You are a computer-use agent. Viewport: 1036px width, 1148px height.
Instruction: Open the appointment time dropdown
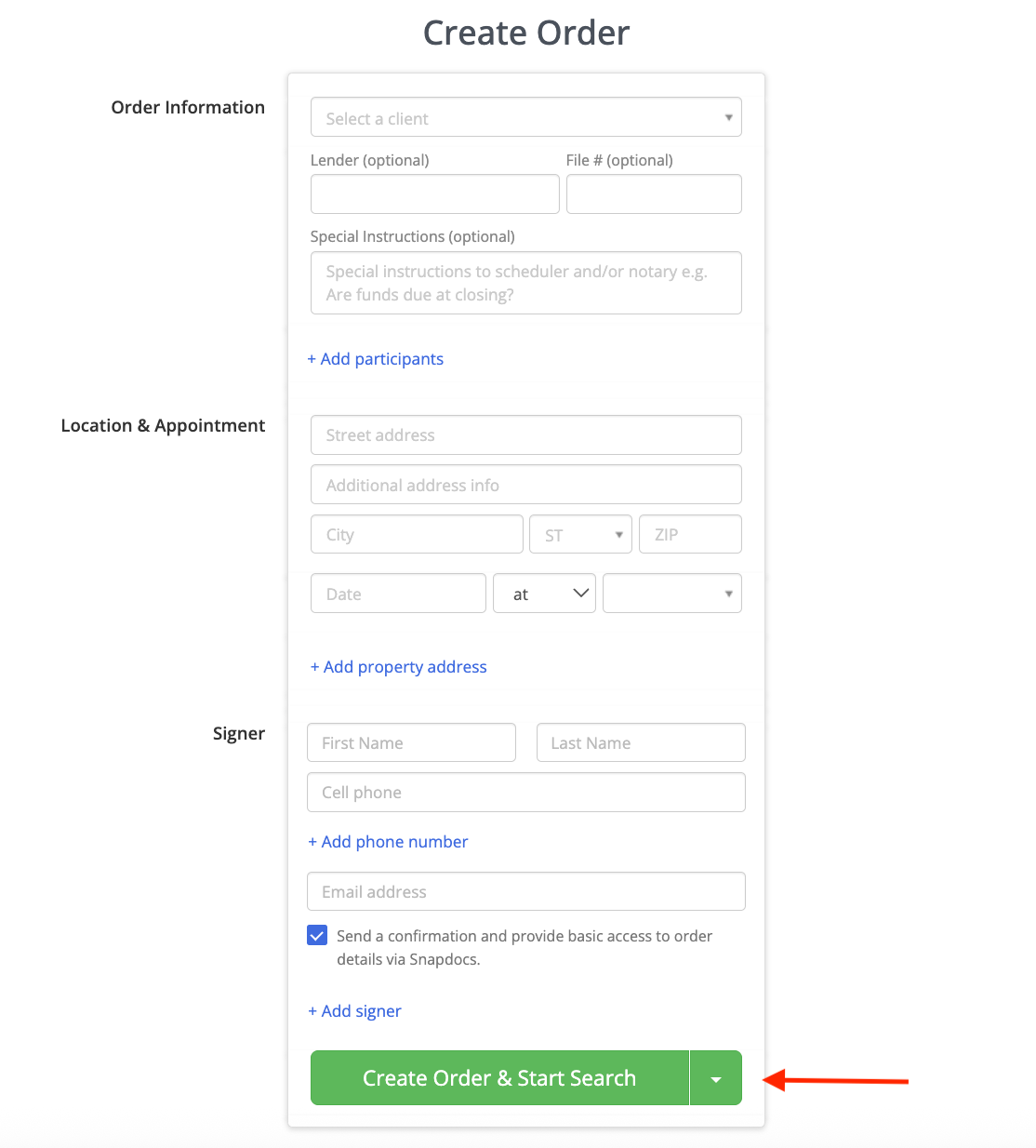click(671, 594)
